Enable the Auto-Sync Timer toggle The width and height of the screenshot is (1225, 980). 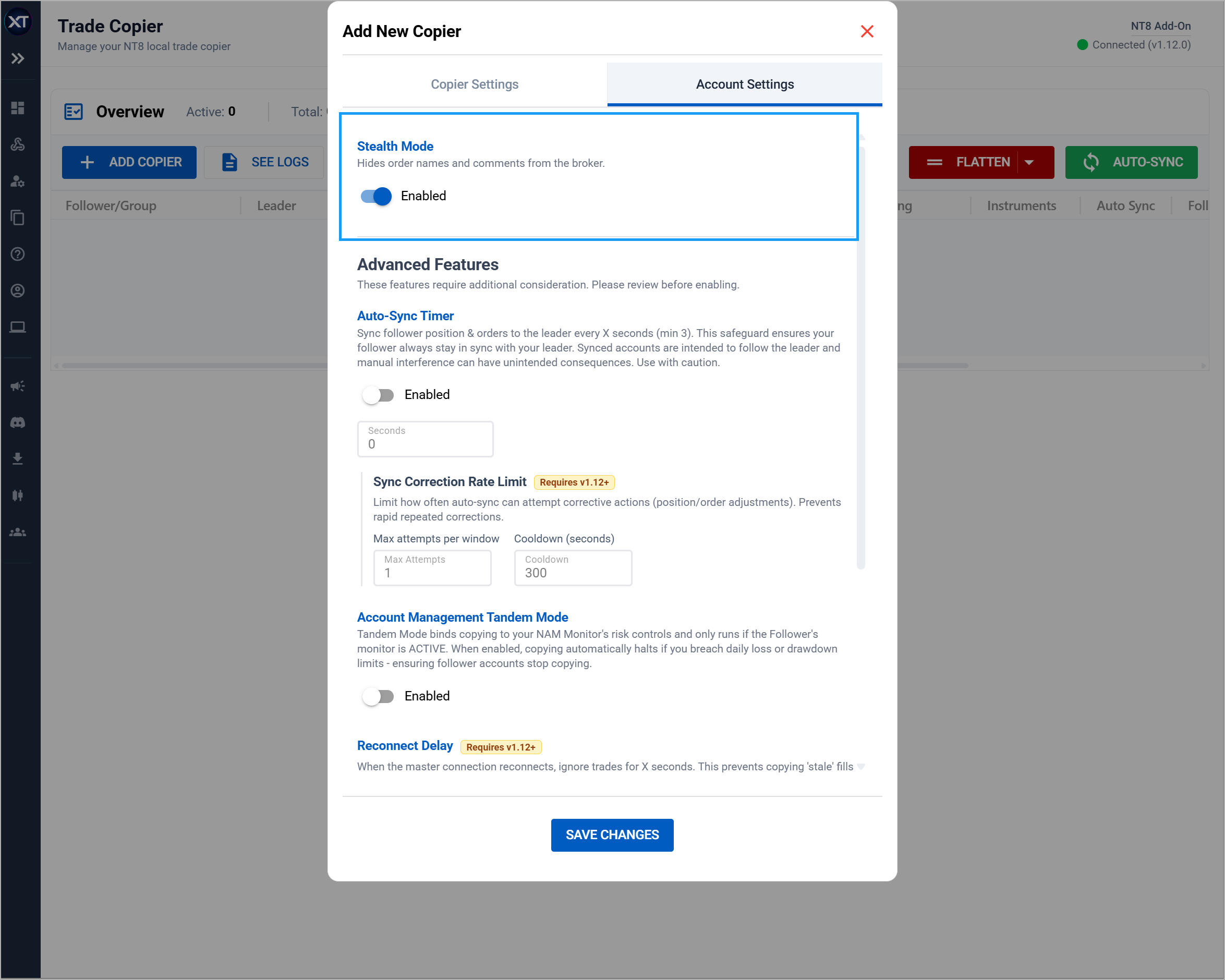[378, 395]
